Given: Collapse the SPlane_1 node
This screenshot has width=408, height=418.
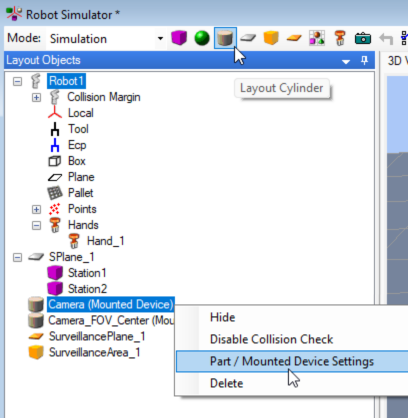Looking at the screenshot, I should click(17, 257).
